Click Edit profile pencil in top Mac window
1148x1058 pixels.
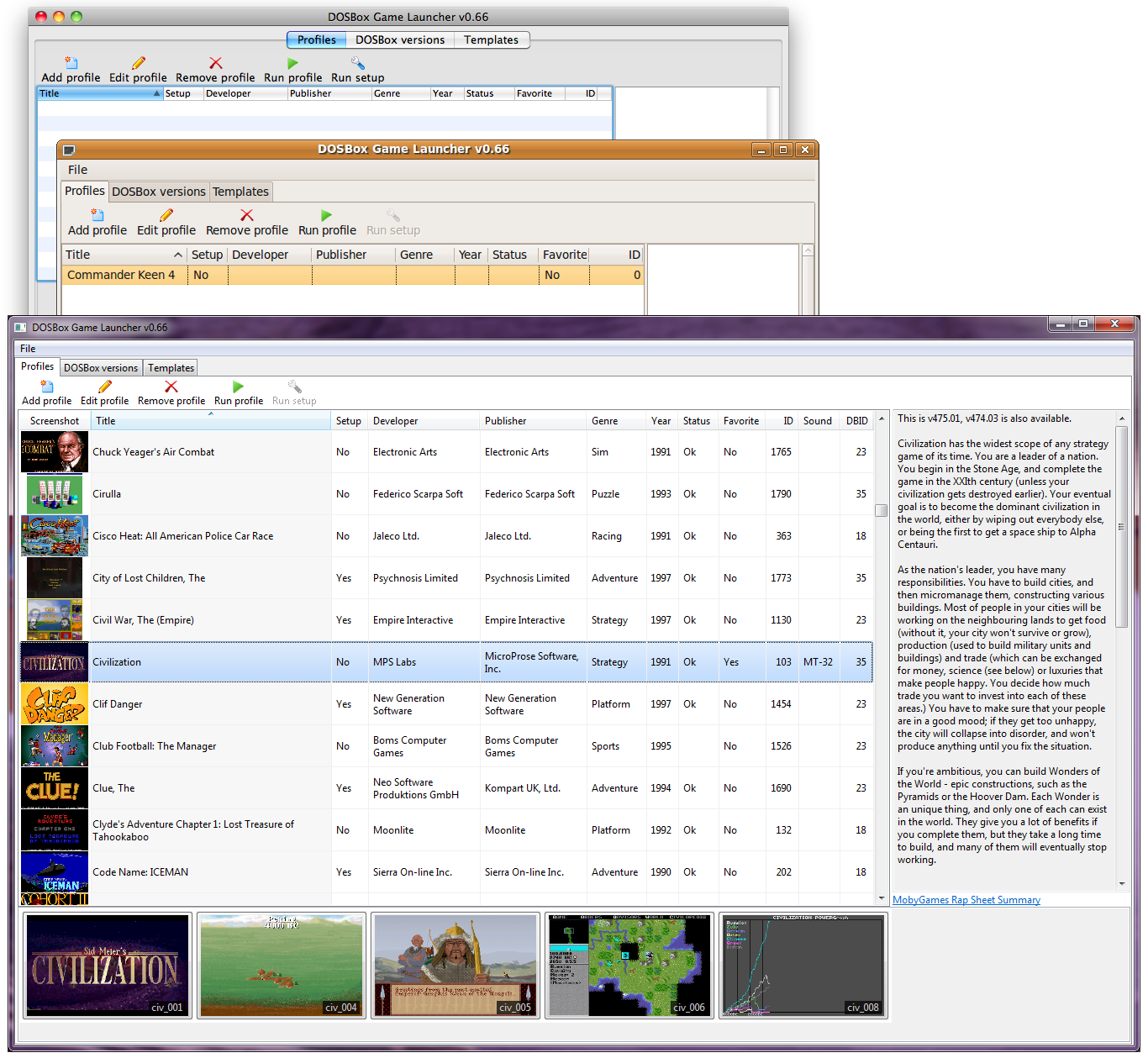pyautogui.click(x=138, y=64)
